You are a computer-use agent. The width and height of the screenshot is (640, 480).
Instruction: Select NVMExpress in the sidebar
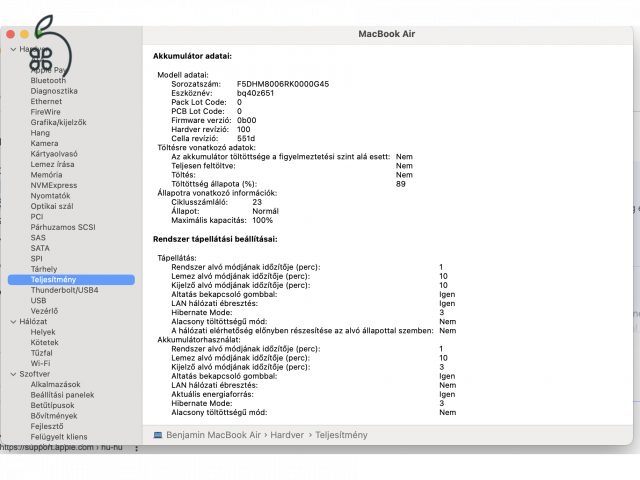(53, 185)
